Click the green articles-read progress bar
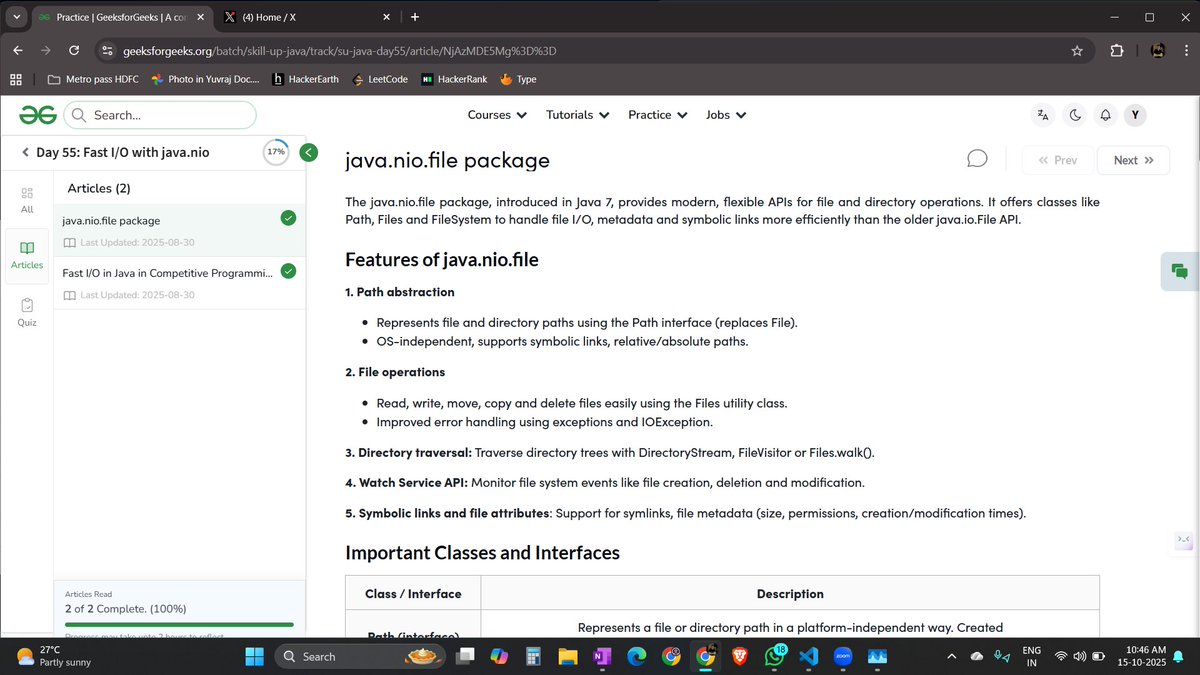The height and width of the screenshot is (675, 1200). 179,624
